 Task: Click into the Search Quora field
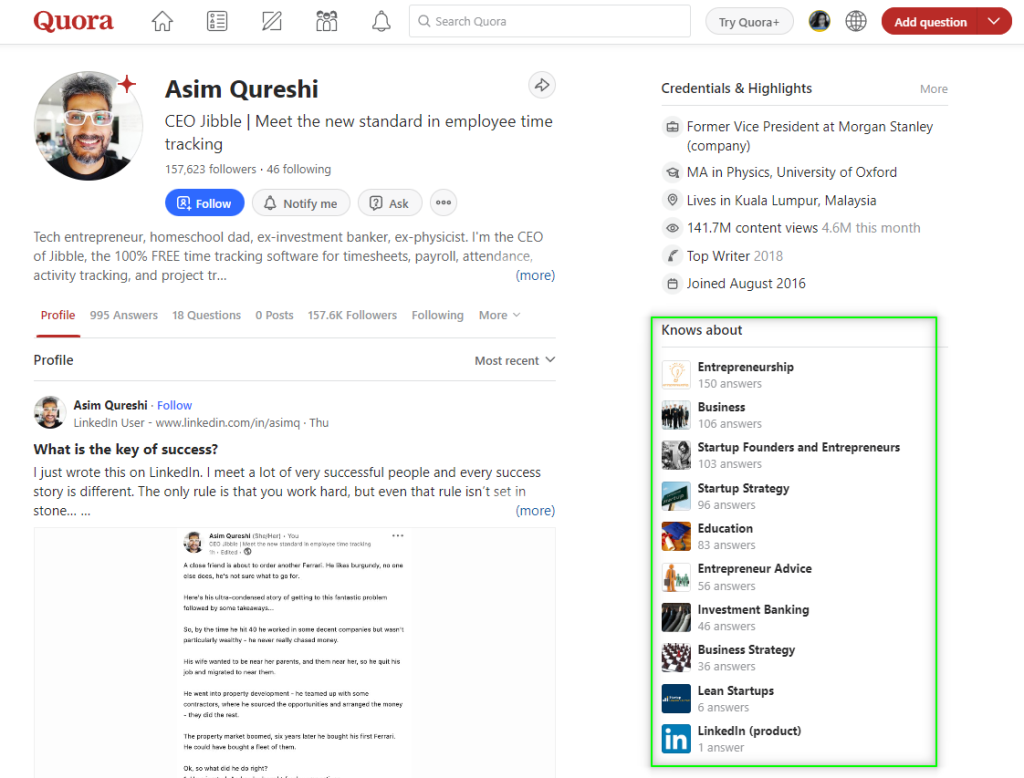[x=550, y=21]
